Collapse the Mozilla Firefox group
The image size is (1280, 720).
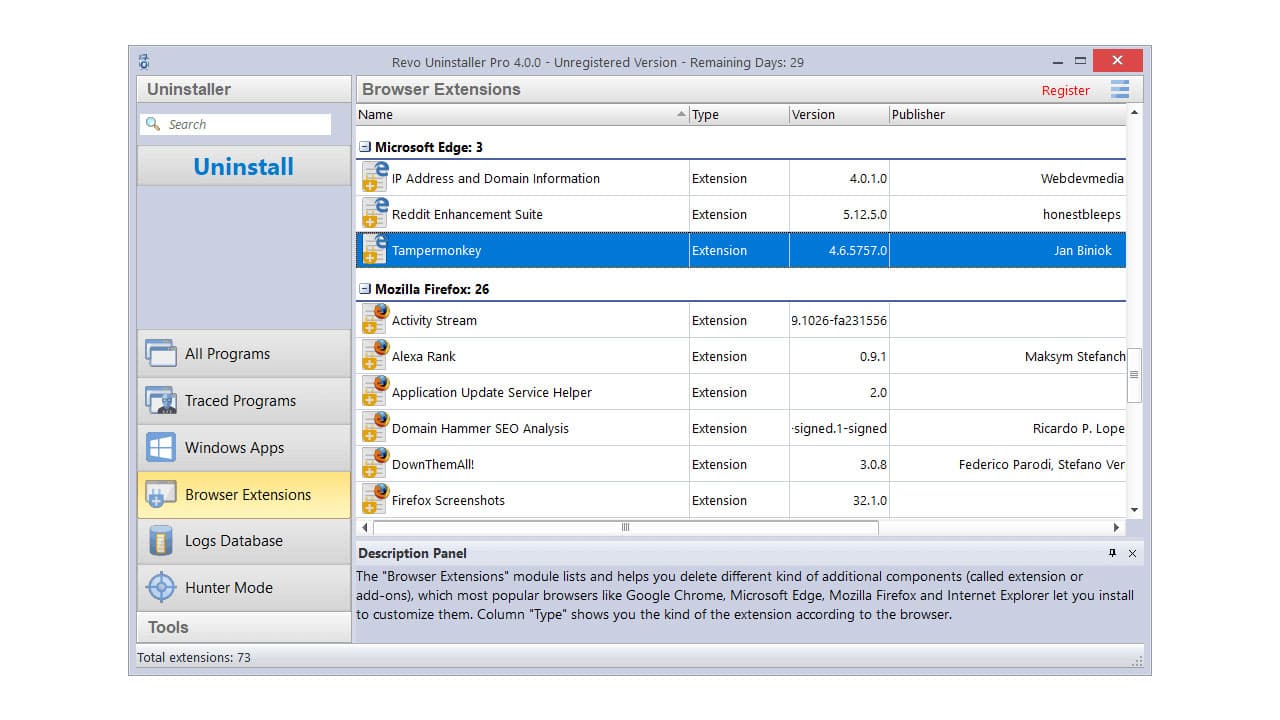(364, 288)
